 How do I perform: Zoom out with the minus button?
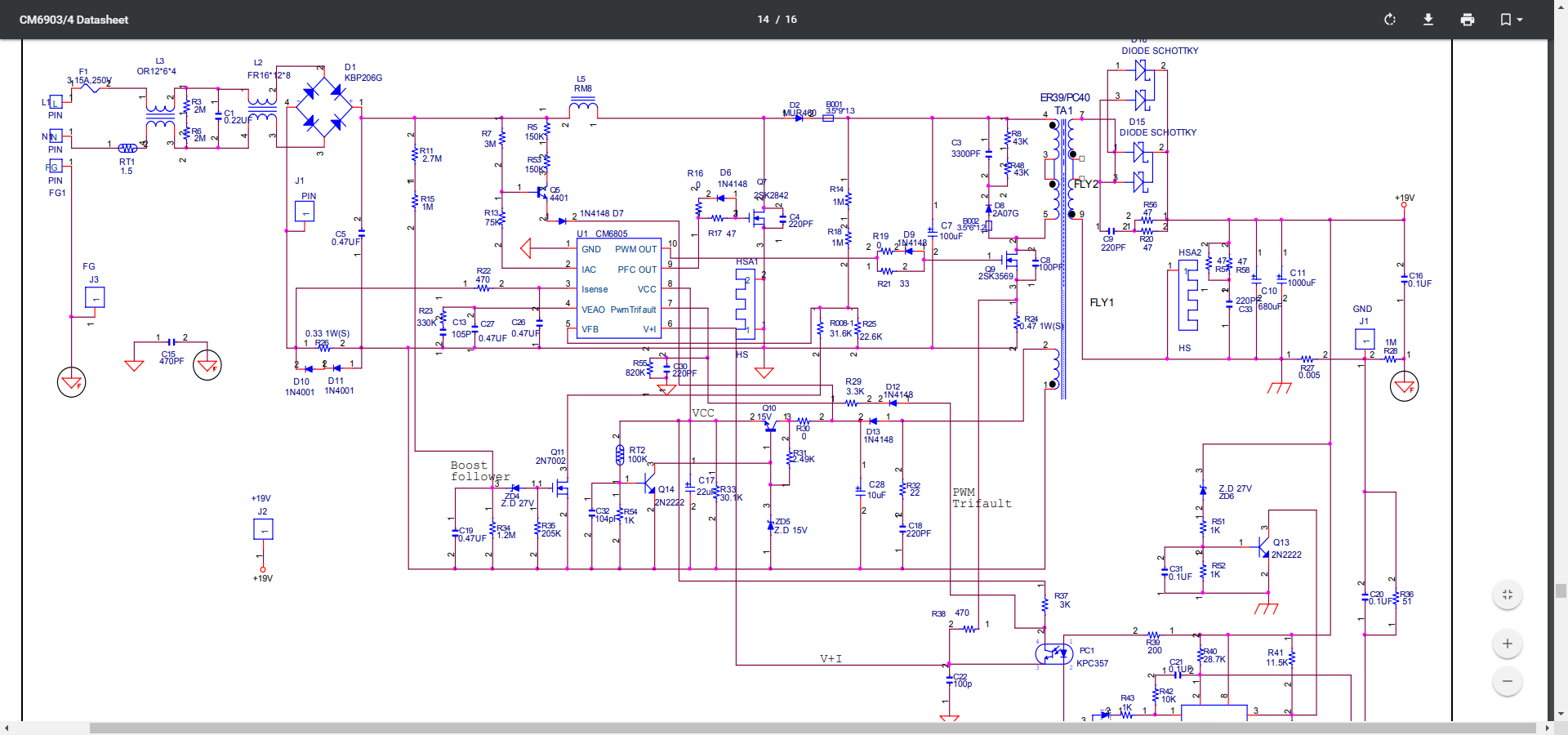[x=1508, y=681]
